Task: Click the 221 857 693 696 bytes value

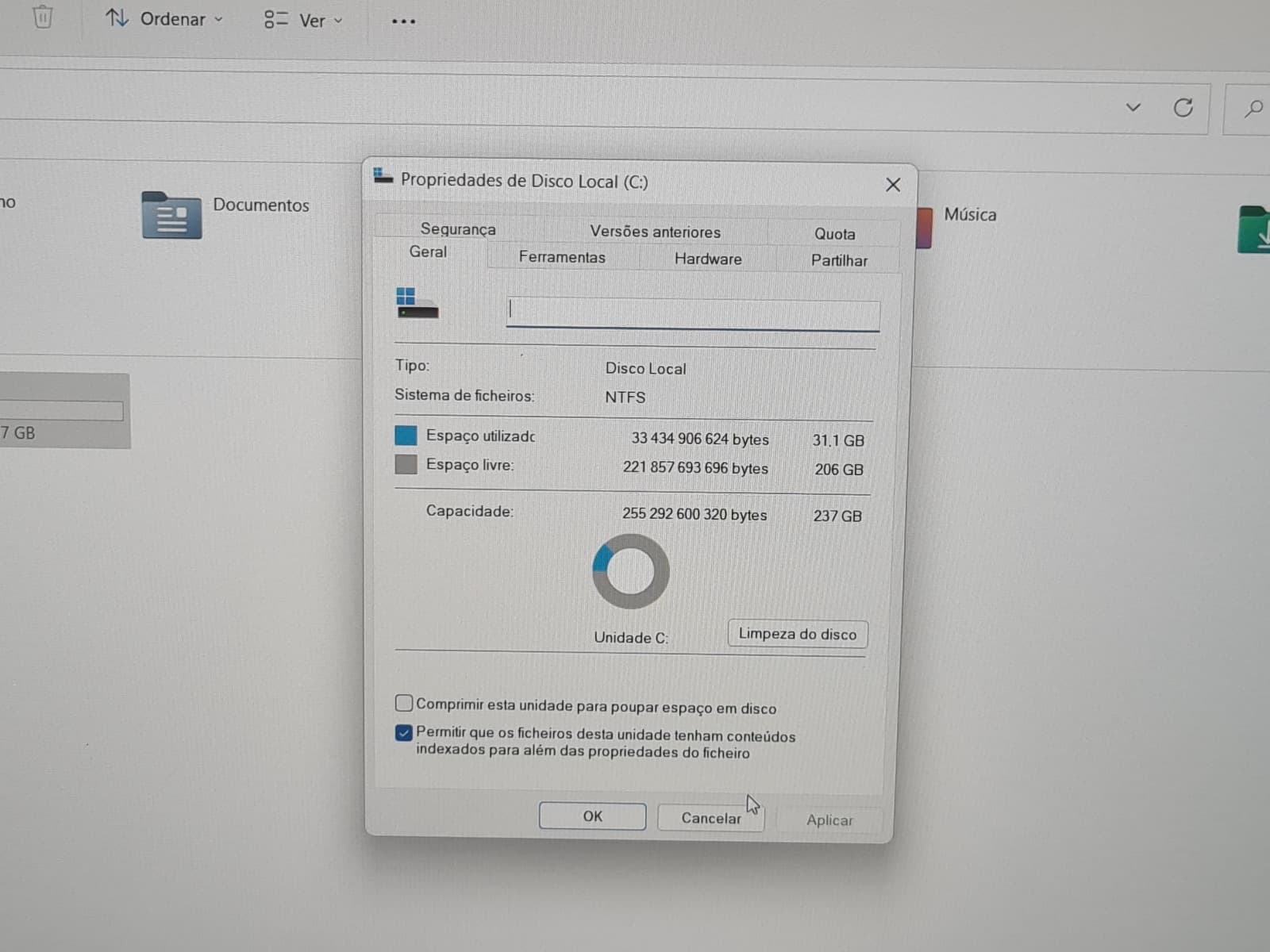Action: pyautogui.click(x=695, y=467)
